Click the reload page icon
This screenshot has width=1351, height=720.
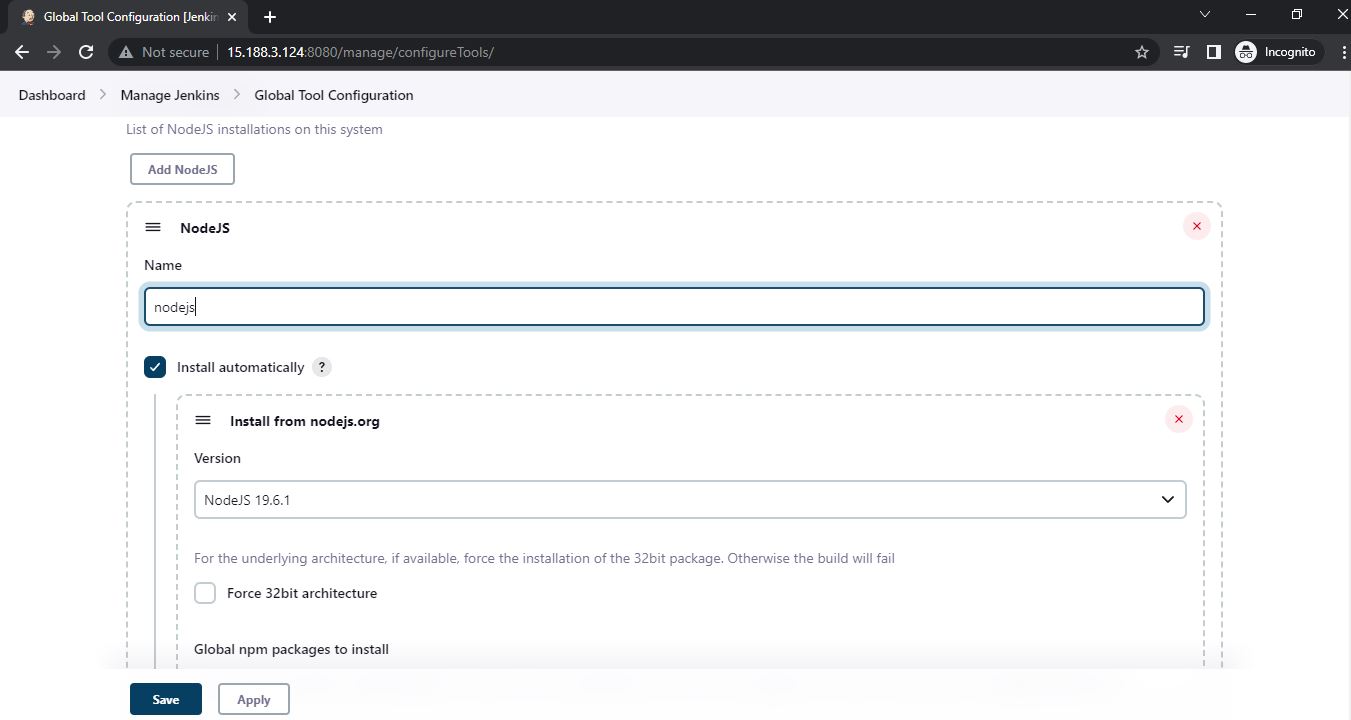(x=88, y=51)
